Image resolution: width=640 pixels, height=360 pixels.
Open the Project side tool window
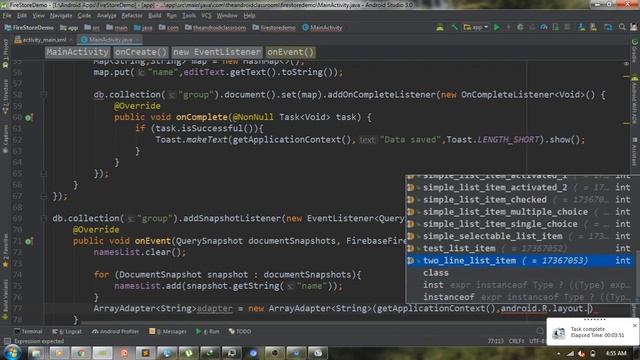pyautogui.click(x=5, y=53)
